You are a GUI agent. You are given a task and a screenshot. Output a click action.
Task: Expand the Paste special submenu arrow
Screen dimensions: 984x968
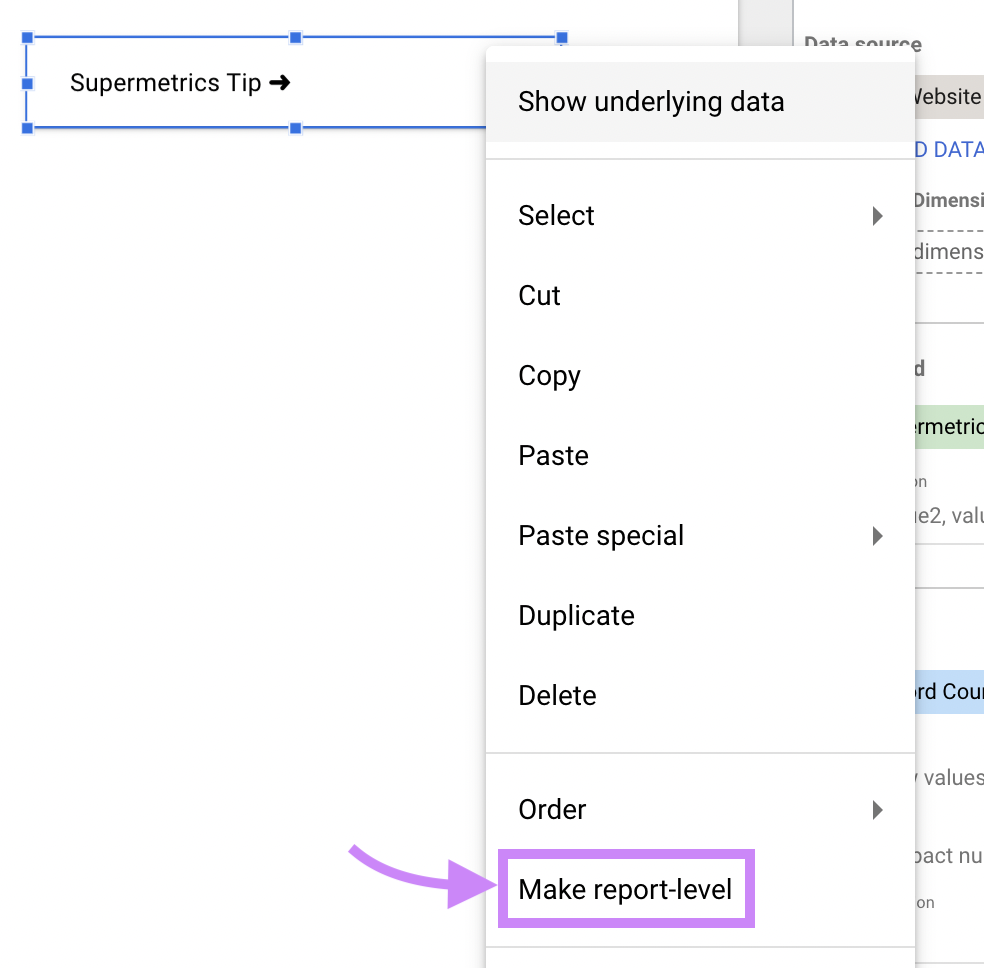[877, 536]
